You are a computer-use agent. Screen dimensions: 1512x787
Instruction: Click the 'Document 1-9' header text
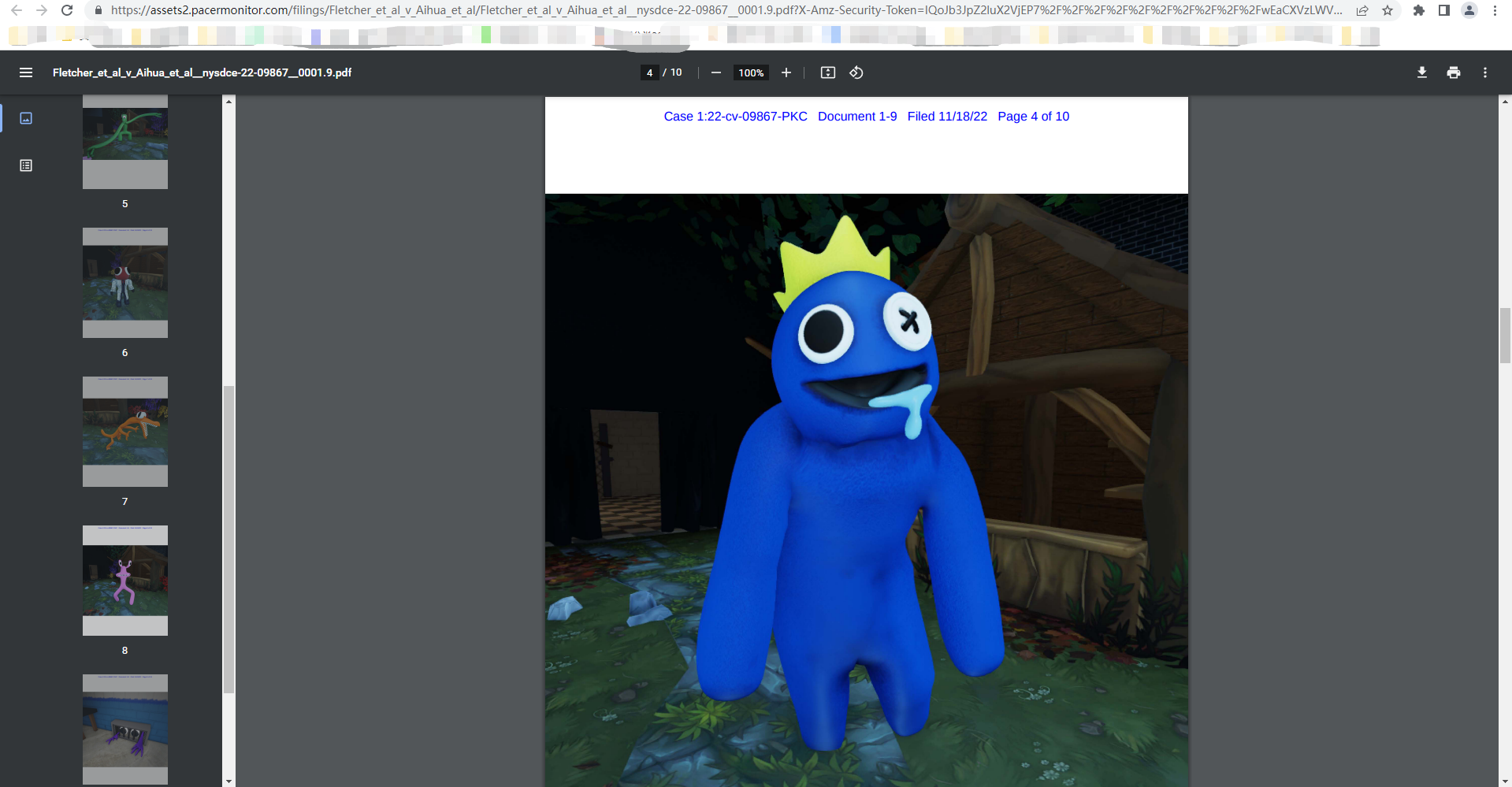point(857,117)
